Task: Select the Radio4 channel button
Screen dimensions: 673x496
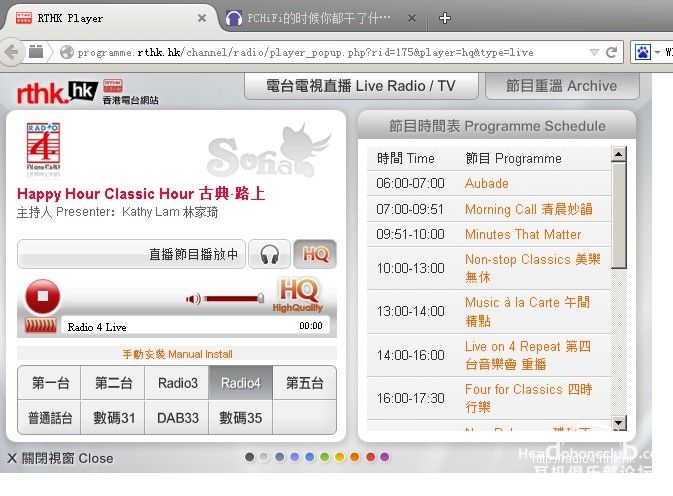Action: click(x=240, y=383)
